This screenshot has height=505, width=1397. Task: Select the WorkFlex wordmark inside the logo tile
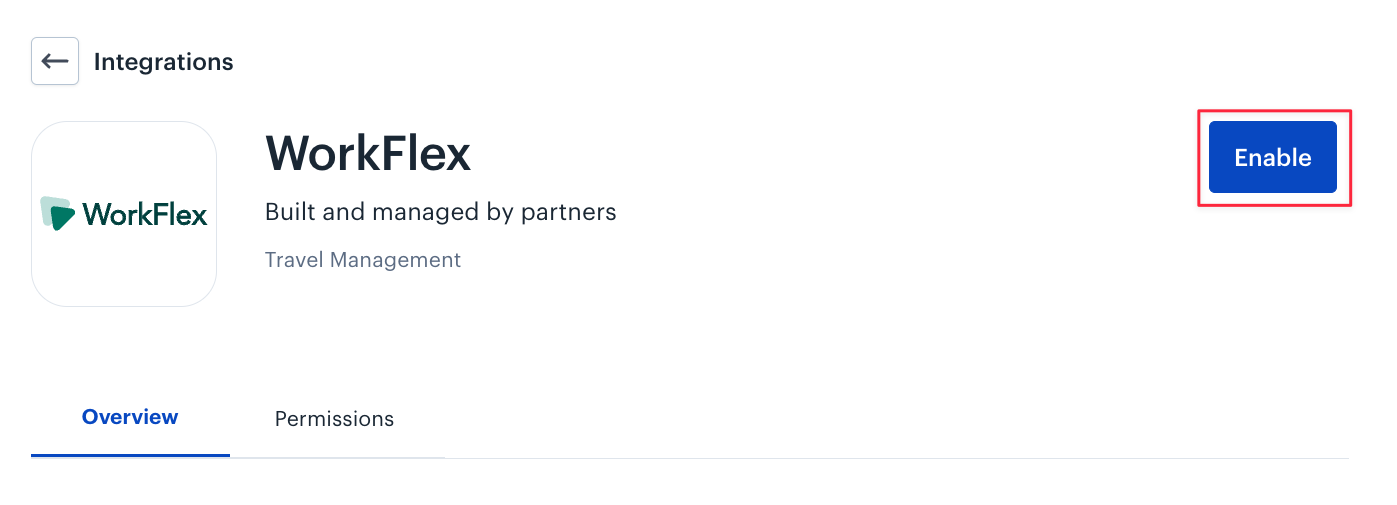click(x=145, y=214)
